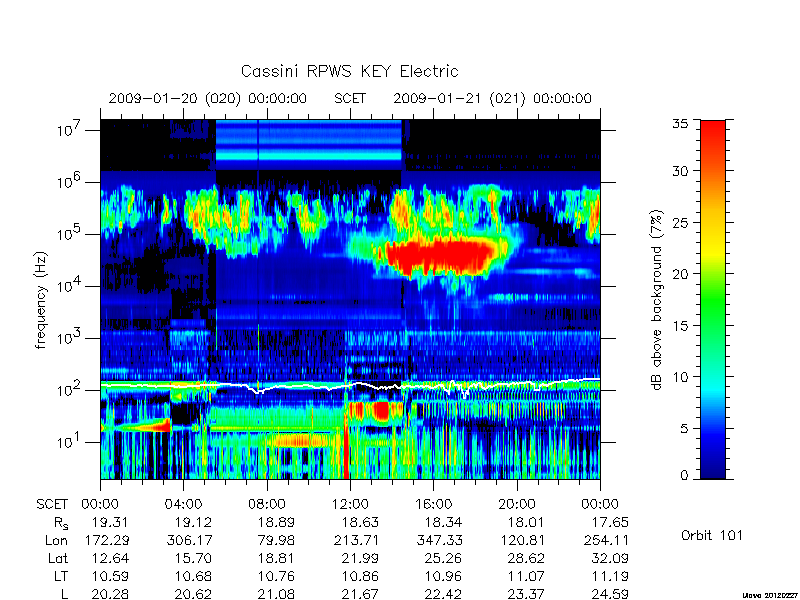Click the striped blue band above 10^6 Hz
Screen dimensions: 800x600
click(x=309, y=145)
